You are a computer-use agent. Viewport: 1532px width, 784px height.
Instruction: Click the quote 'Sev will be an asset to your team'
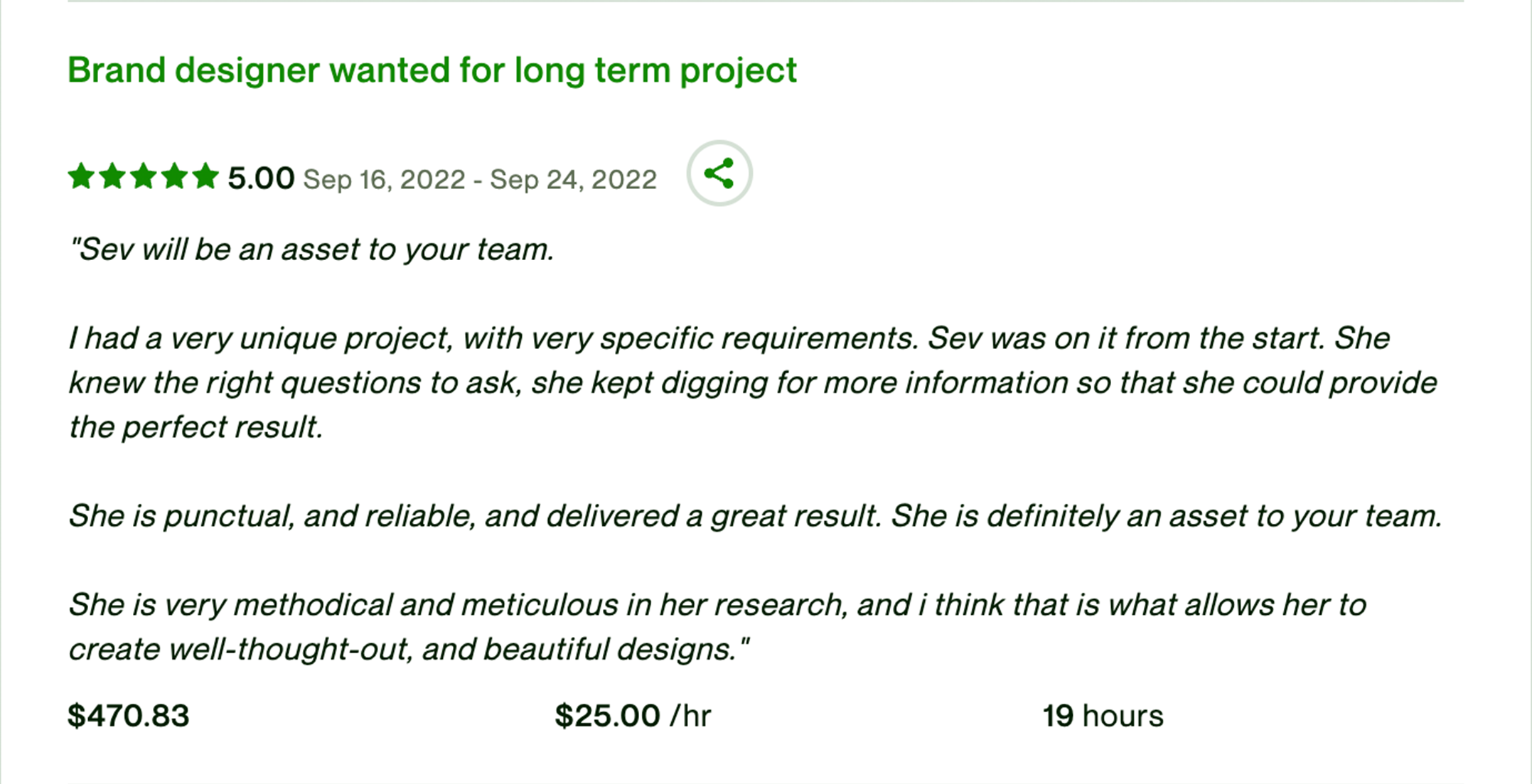(311, 249)
